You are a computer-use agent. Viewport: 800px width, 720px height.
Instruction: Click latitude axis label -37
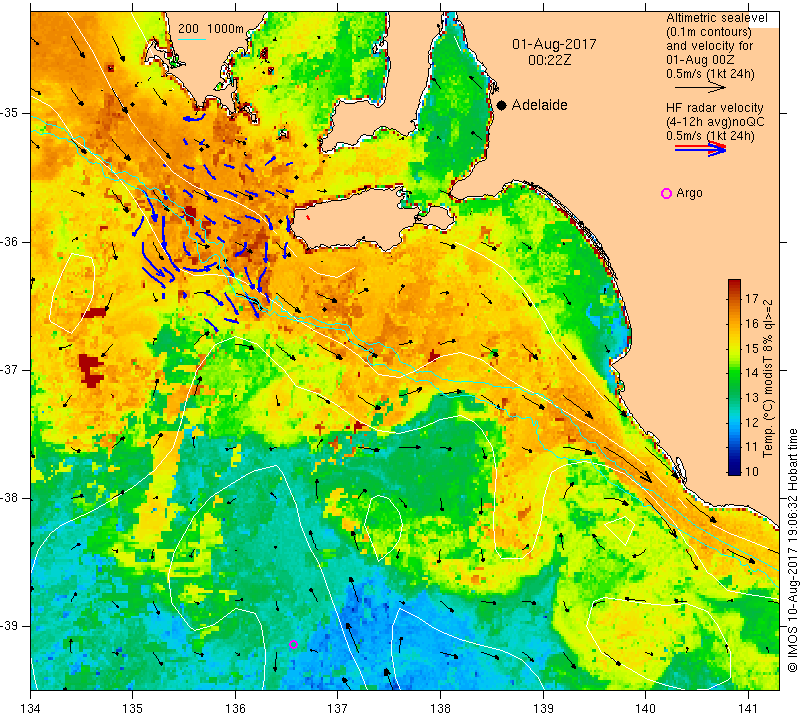tap(10, 369)
